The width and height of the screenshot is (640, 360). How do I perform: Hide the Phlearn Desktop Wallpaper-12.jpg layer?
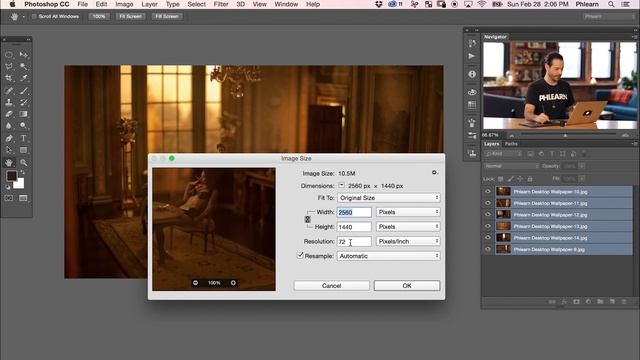click(488, 215)
